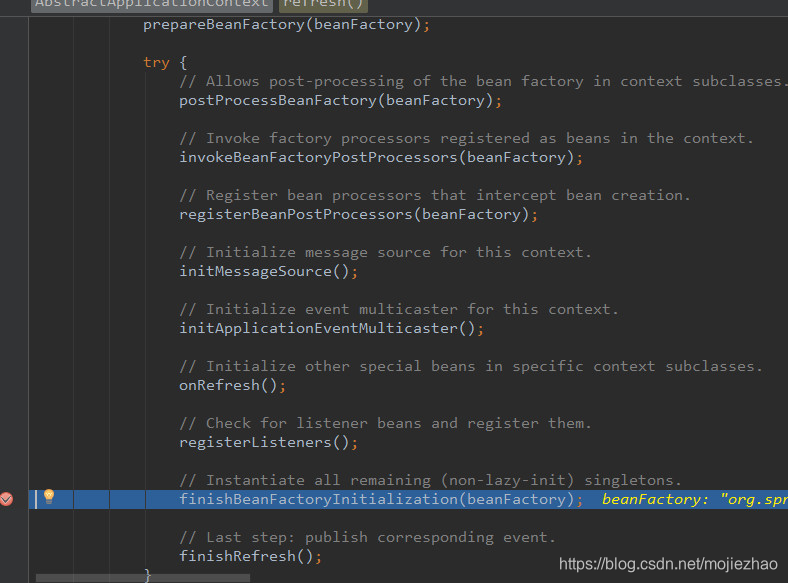Screen dimensions: 788x583
Task: Click the try keyword
Action: 156,62
